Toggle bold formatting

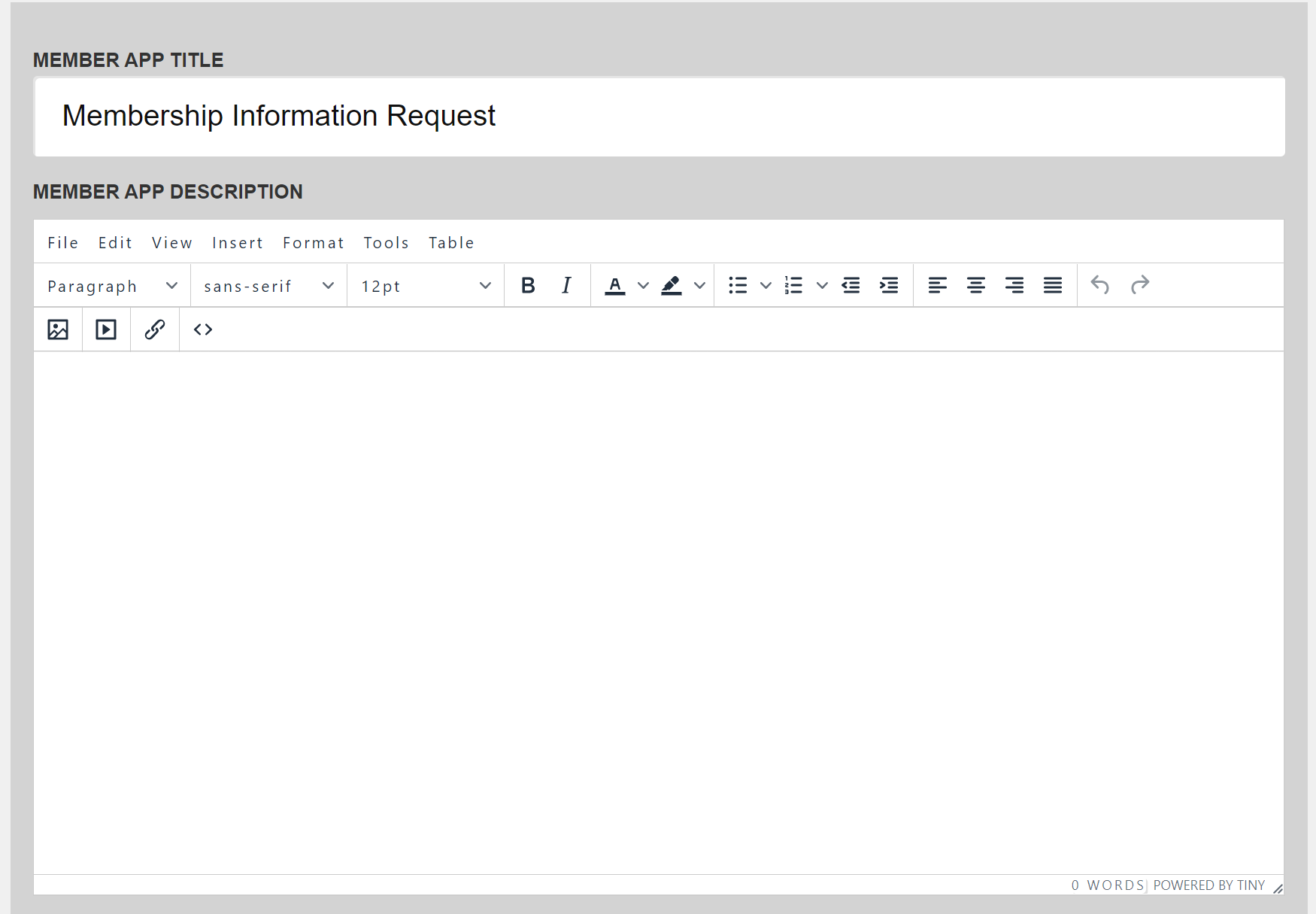(x=528, y=285)
